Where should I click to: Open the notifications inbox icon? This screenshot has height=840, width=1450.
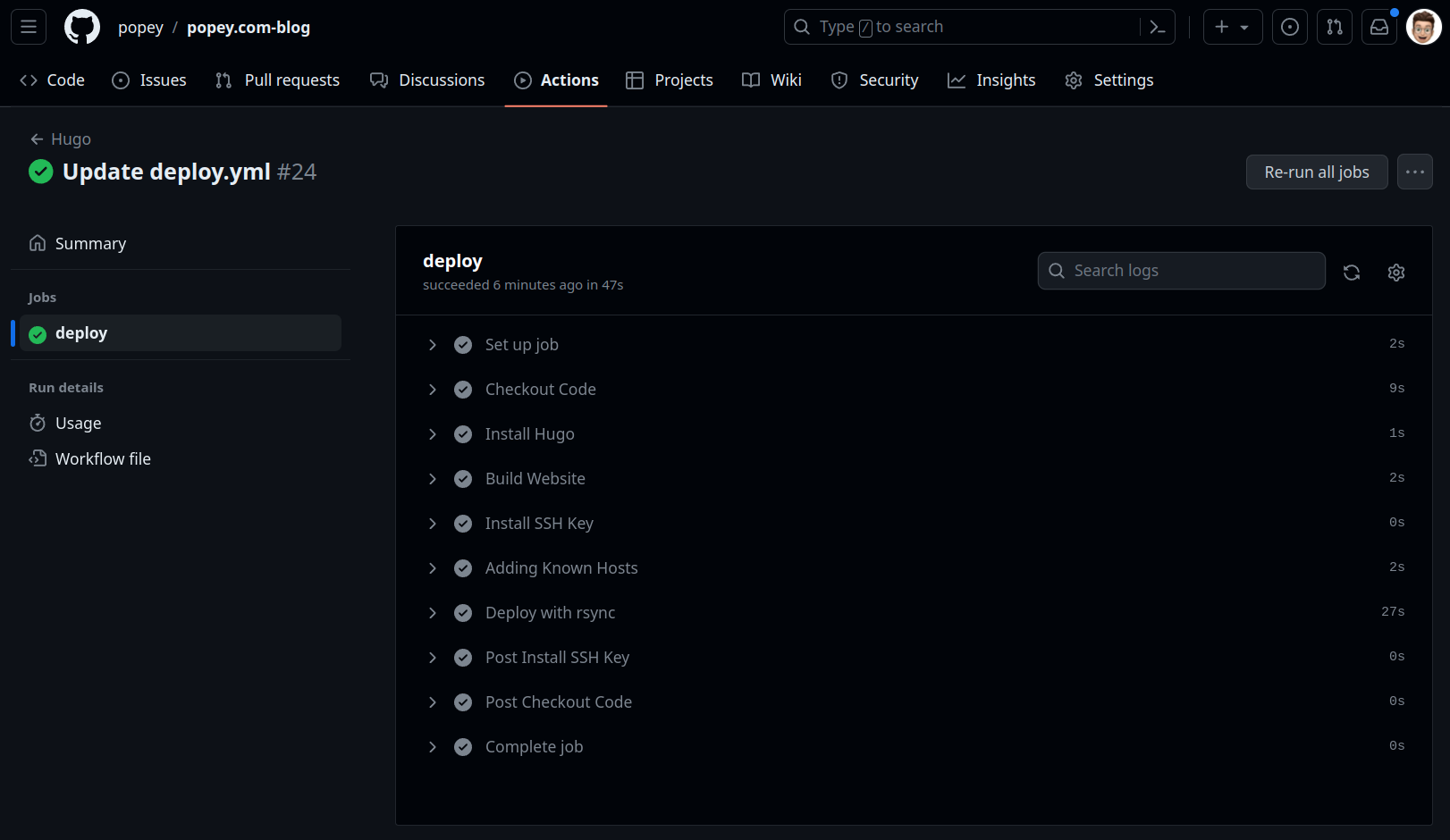click(1379, 28)
